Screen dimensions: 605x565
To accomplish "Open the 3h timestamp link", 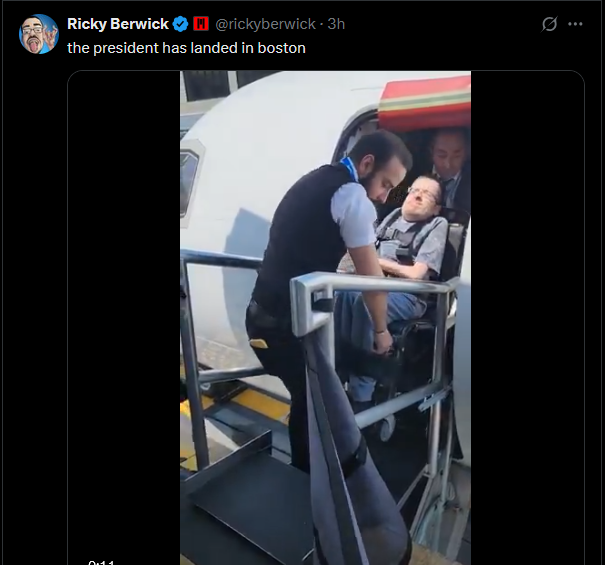I will click(x=336, y=24).
